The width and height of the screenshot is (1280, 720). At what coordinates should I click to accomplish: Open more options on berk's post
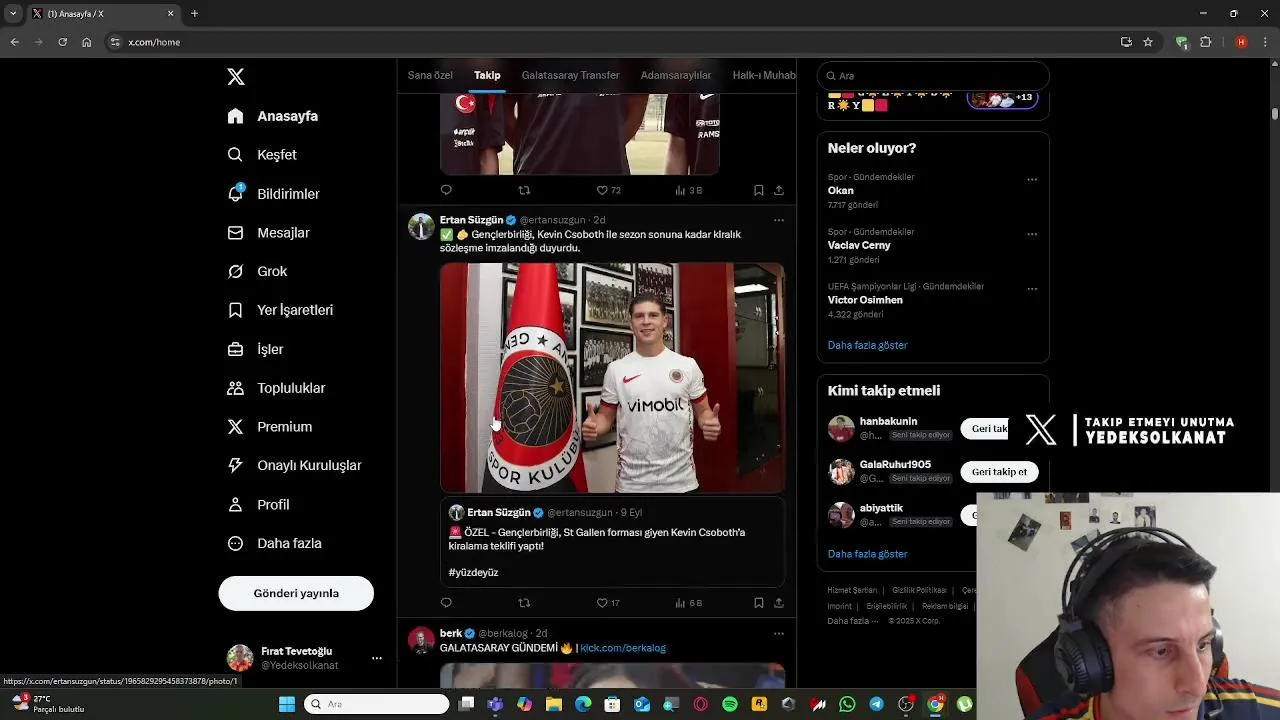pos(779,633)
